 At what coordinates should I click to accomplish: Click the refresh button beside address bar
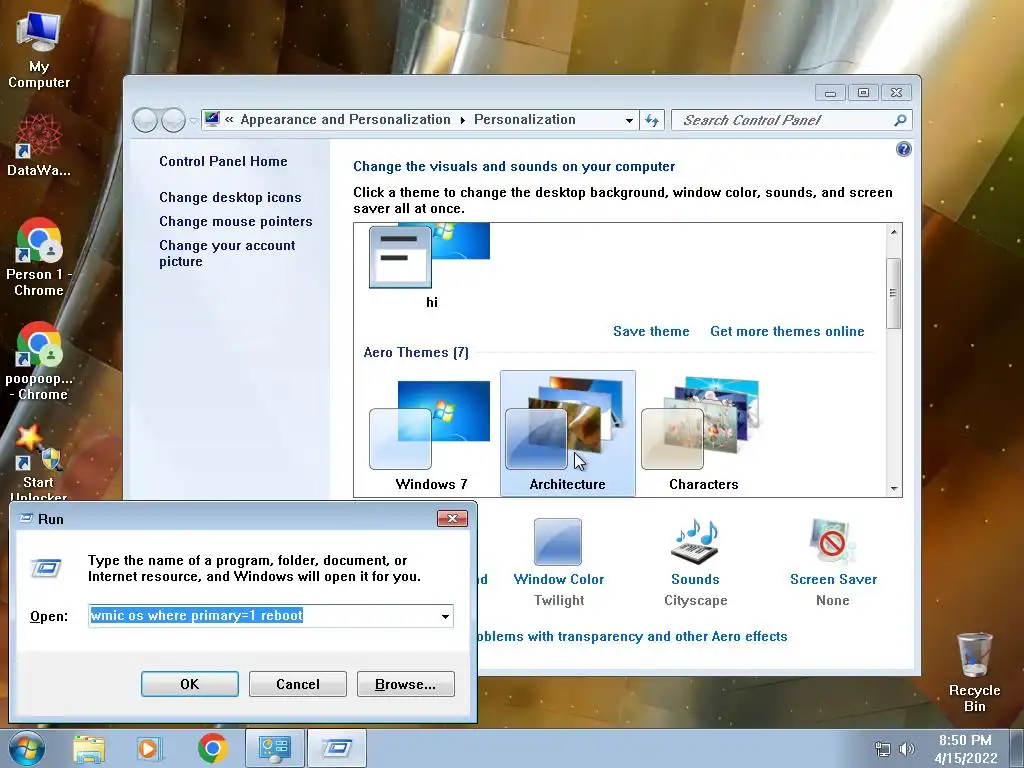click(652, 120)
